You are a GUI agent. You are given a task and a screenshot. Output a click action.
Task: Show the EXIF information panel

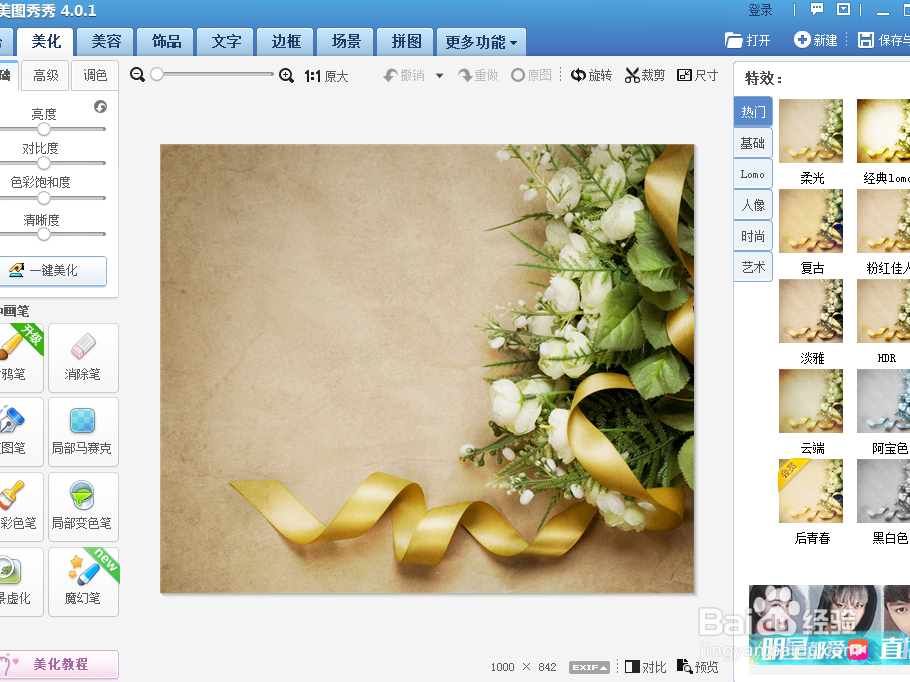coord(588,667)
